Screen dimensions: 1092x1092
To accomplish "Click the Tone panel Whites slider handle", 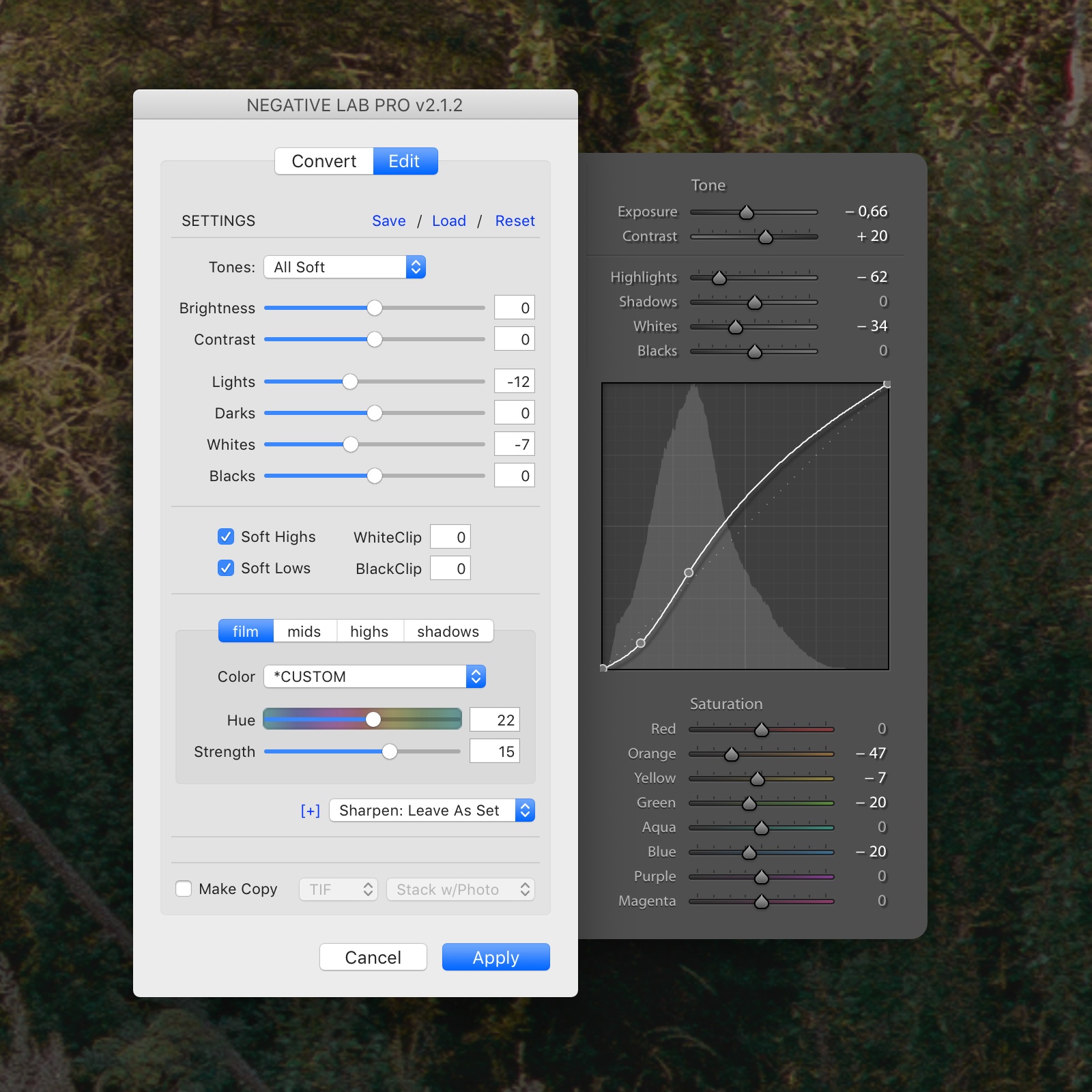I will [x=736, y=327].
